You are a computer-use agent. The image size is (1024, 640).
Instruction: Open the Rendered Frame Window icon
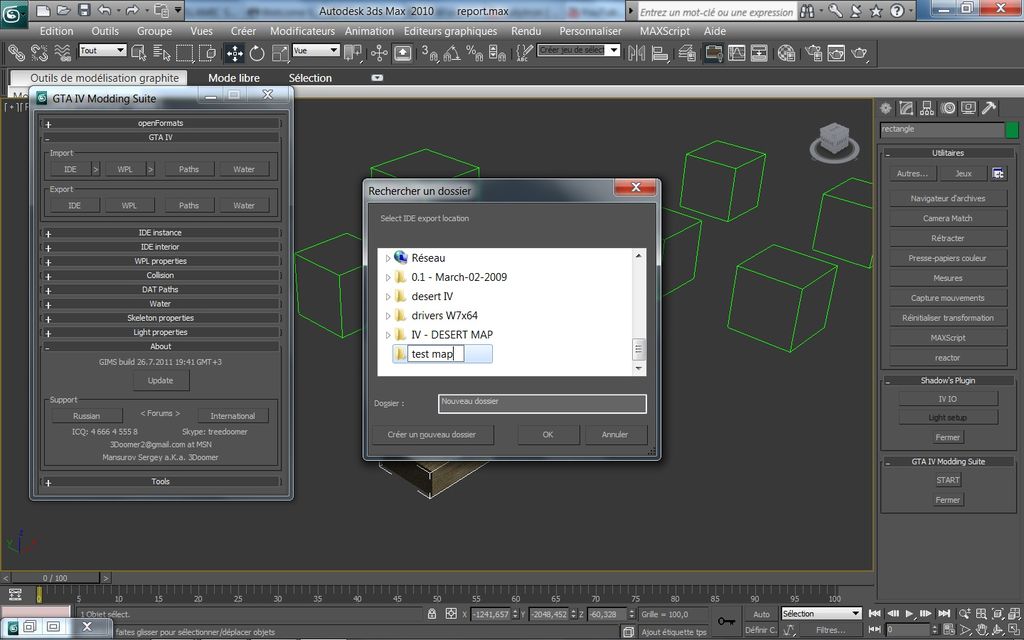pyautogui.click(x=837, y=53)
